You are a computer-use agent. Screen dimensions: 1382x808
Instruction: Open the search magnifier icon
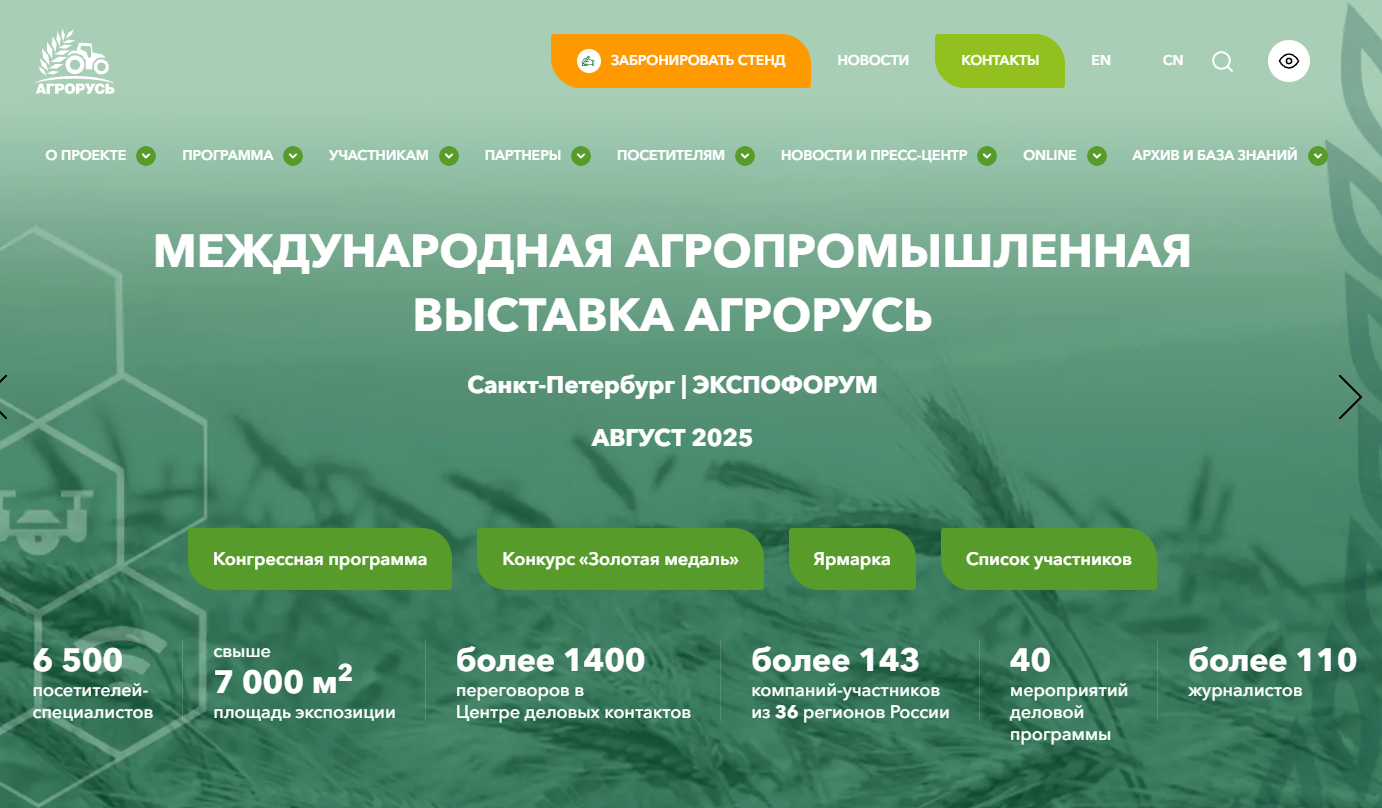coord(1222,61)
